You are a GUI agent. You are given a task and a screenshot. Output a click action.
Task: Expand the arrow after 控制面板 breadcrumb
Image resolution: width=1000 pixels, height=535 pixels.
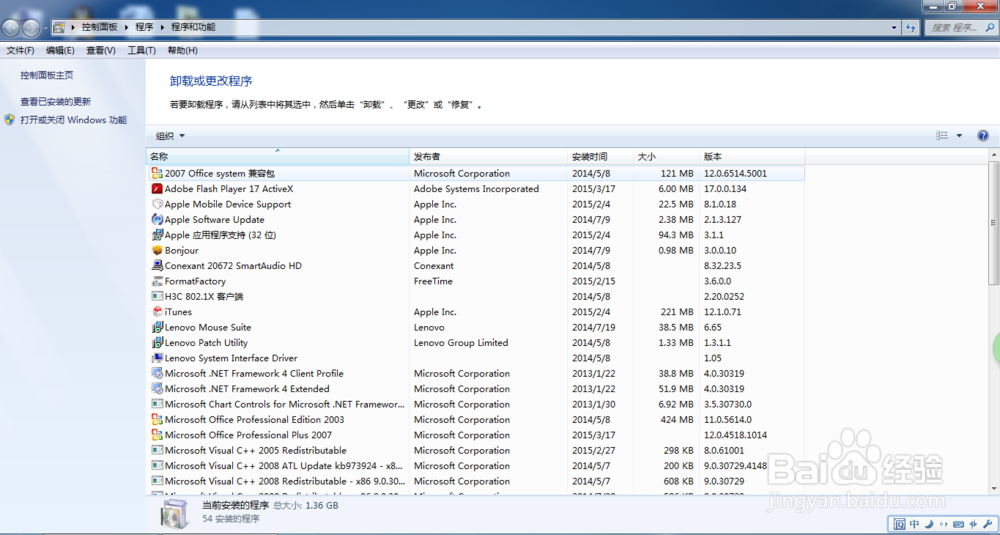(126, 27)
